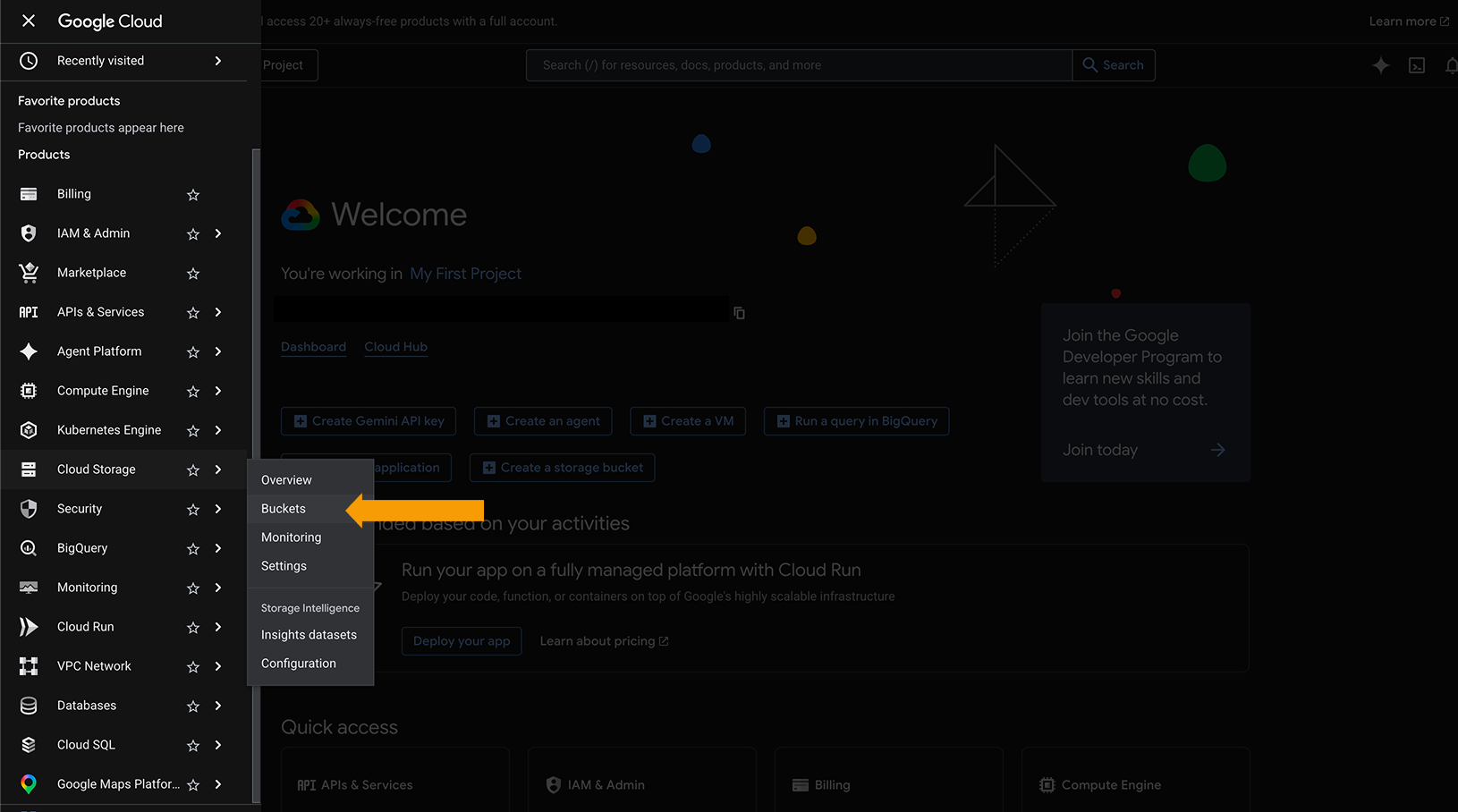Click Create a storage bucket button
The width and height of the screenshot is (1458, 812).
coord(563,468)
